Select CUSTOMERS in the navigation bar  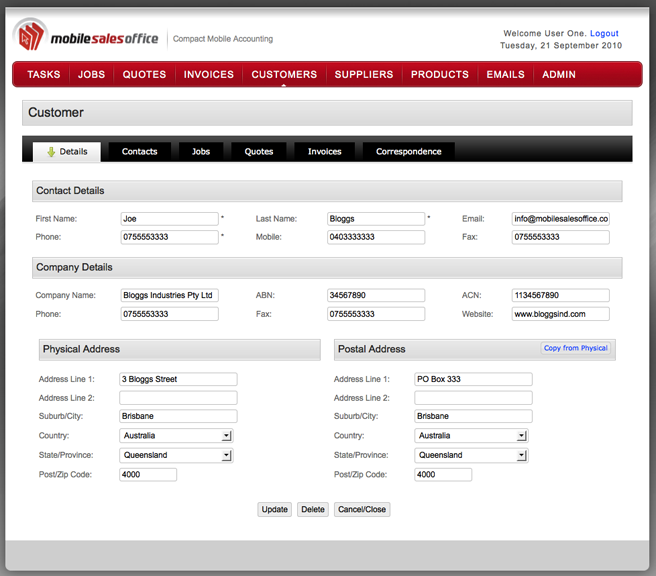[x=284, y=74]
